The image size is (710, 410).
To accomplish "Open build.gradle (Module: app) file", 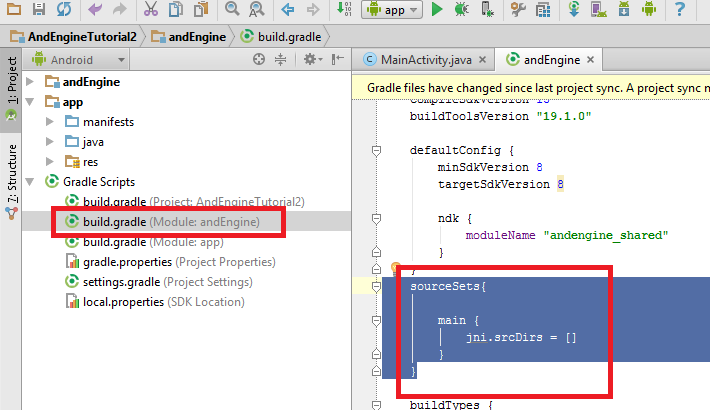I will point(148,242).
